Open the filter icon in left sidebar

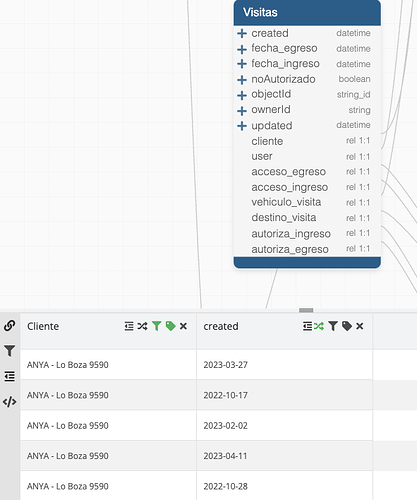tap(10, 351)
